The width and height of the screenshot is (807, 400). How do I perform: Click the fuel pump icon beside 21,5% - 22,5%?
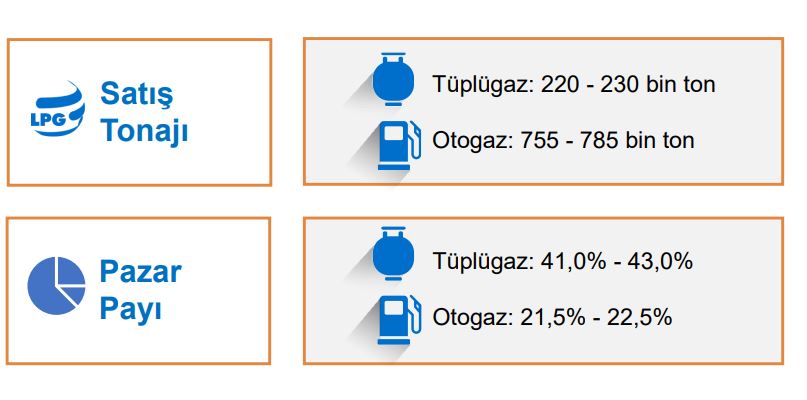pyautogui.click(x=399, y=320)
